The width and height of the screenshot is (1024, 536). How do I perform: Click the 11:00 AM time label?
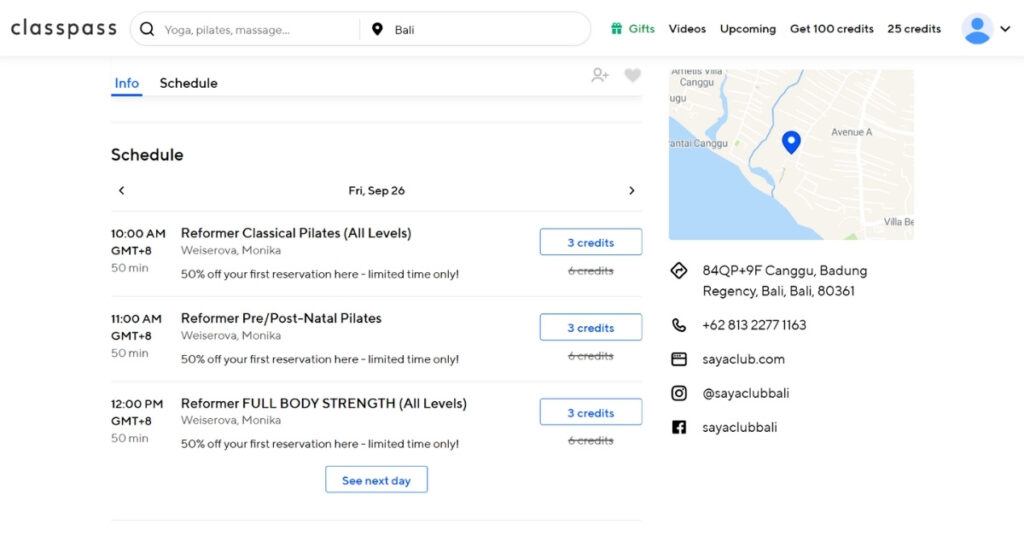tap(136, 319)
